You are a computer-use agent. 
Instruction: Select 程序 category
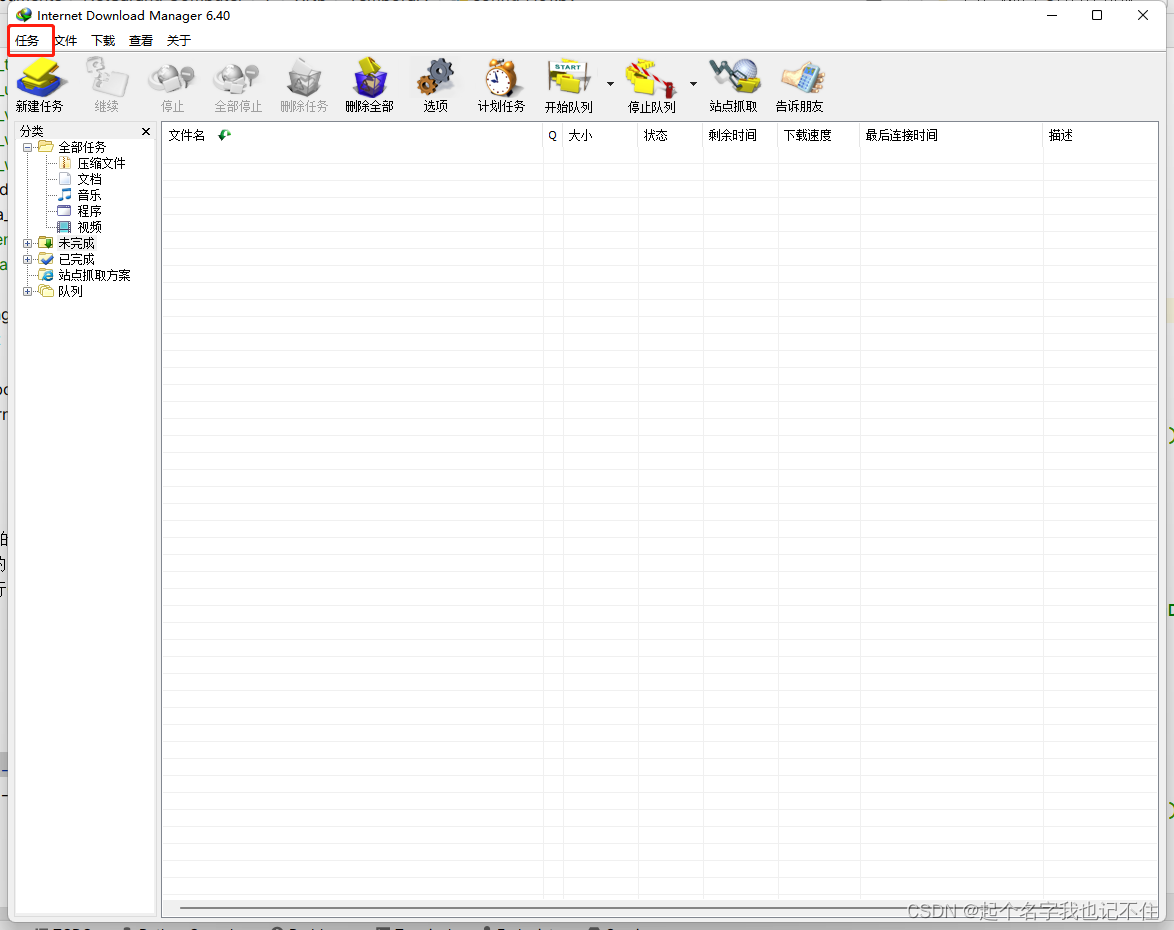click(89, 211)
